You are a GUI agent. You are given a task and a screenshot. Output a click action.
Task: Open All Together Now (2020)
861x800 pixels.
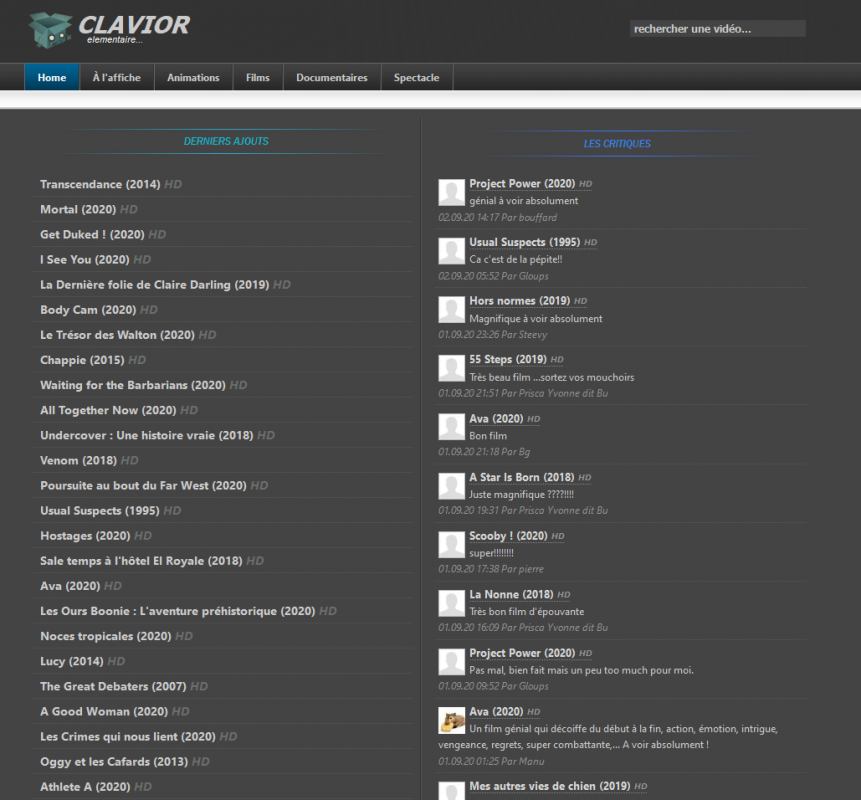click(108, 411)
